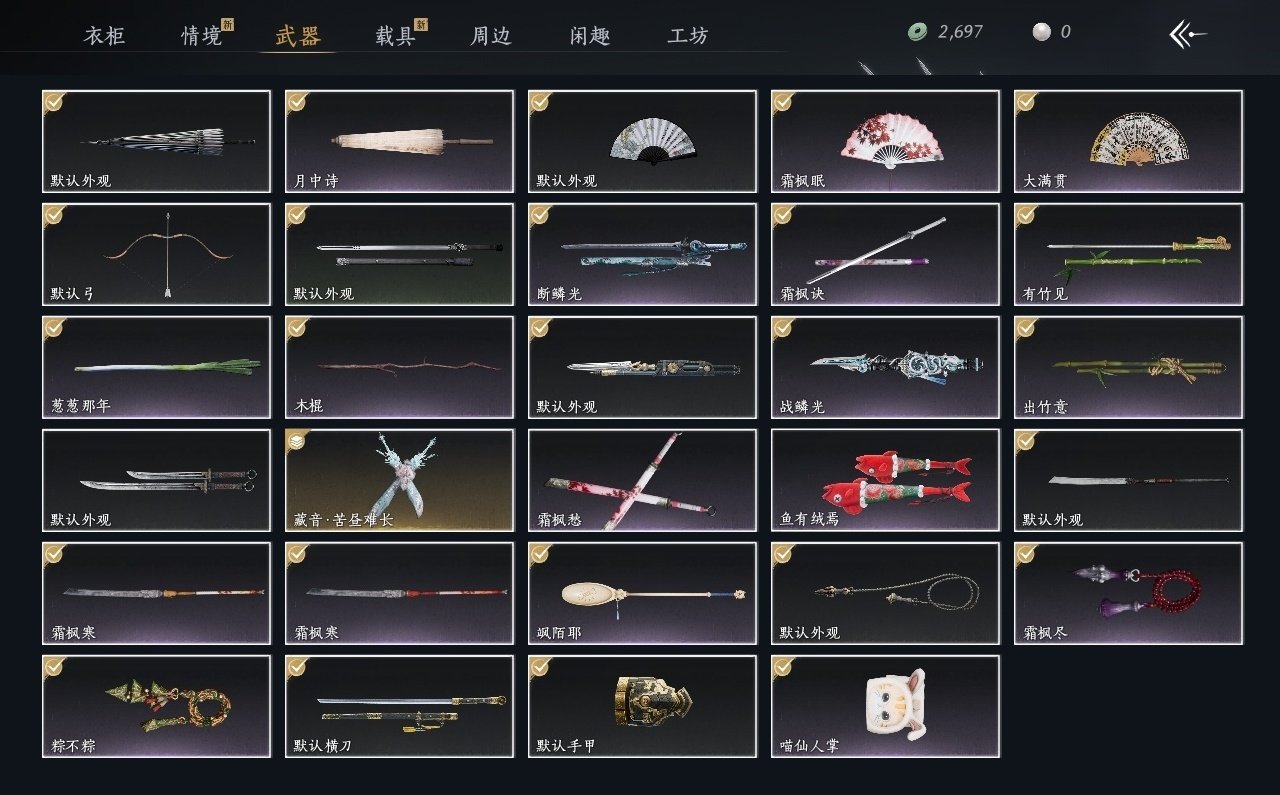Click the jade currency icon

coord(917,32)
